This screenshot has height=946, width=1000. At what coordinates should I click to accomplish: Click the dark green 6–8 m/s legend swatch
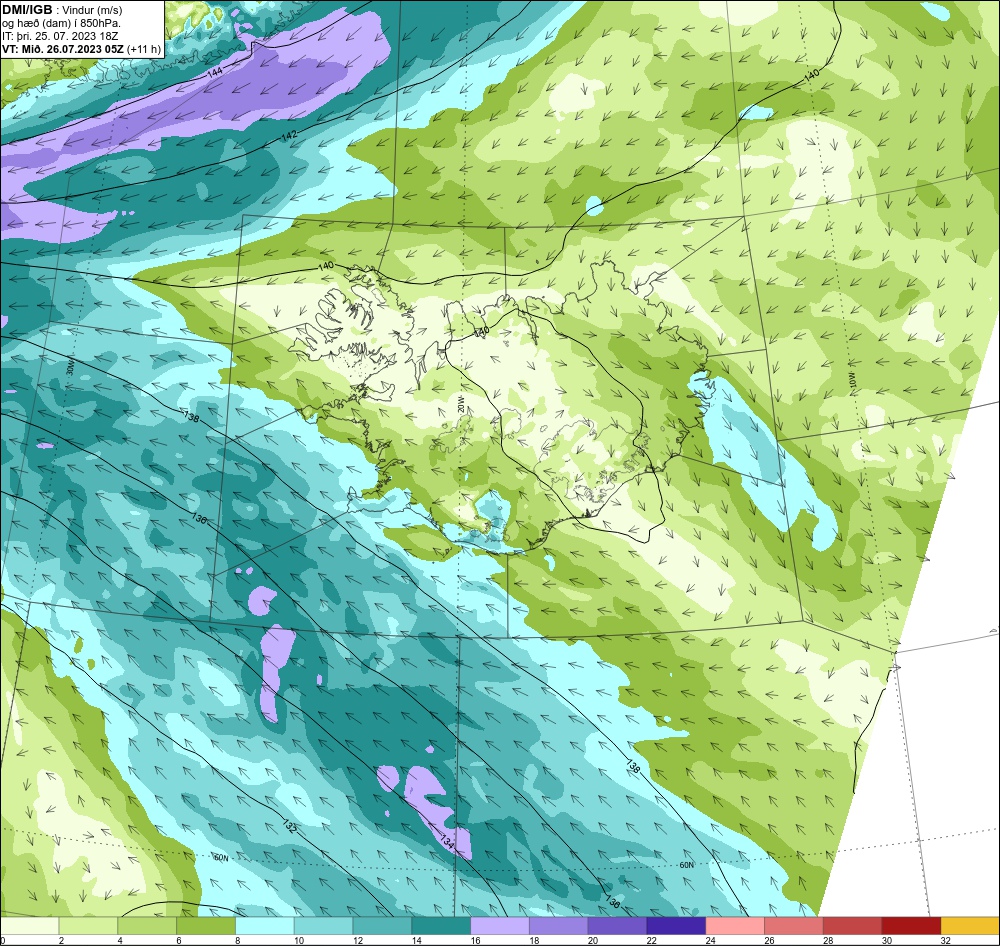206,926
